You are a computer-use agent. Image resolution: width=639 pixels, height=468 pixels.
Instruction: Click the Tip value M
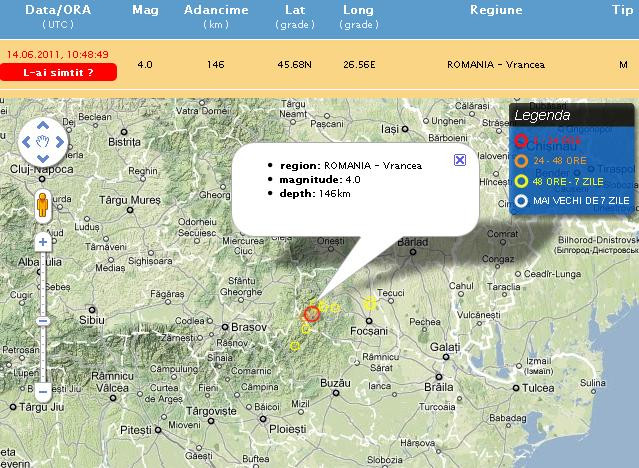(x=623, y=64)
